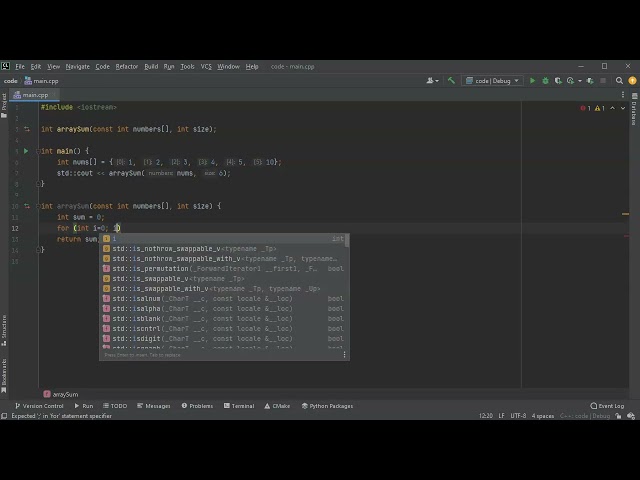Screen dimensions: 640x480
Task: Click the UTF-8 encoding status widget
Action: pos(518,416)
